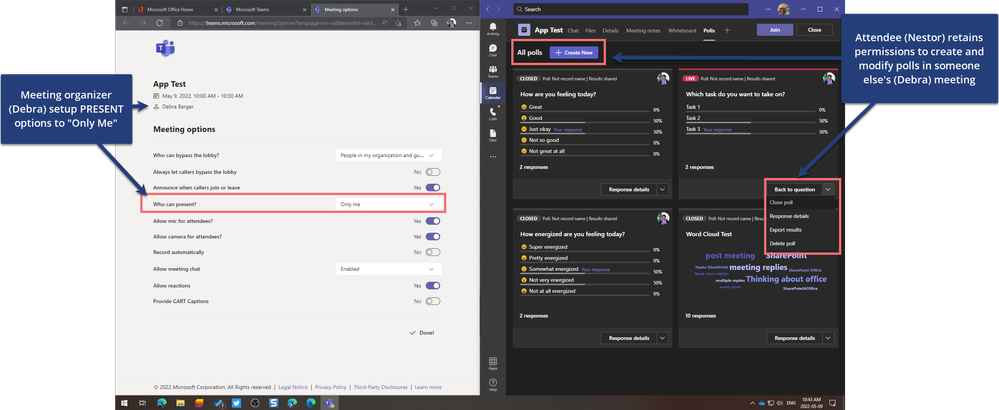
Task: Open Snagit from taskbar
Action: point(273,402)
